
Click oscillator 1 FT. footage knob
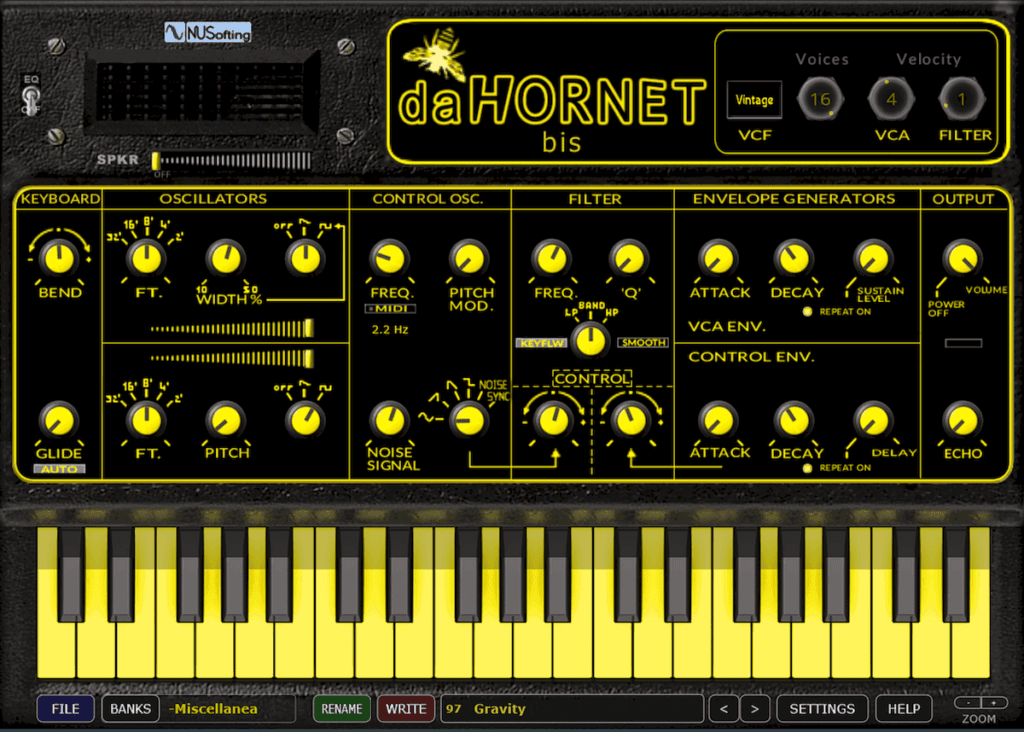point(146,258)
